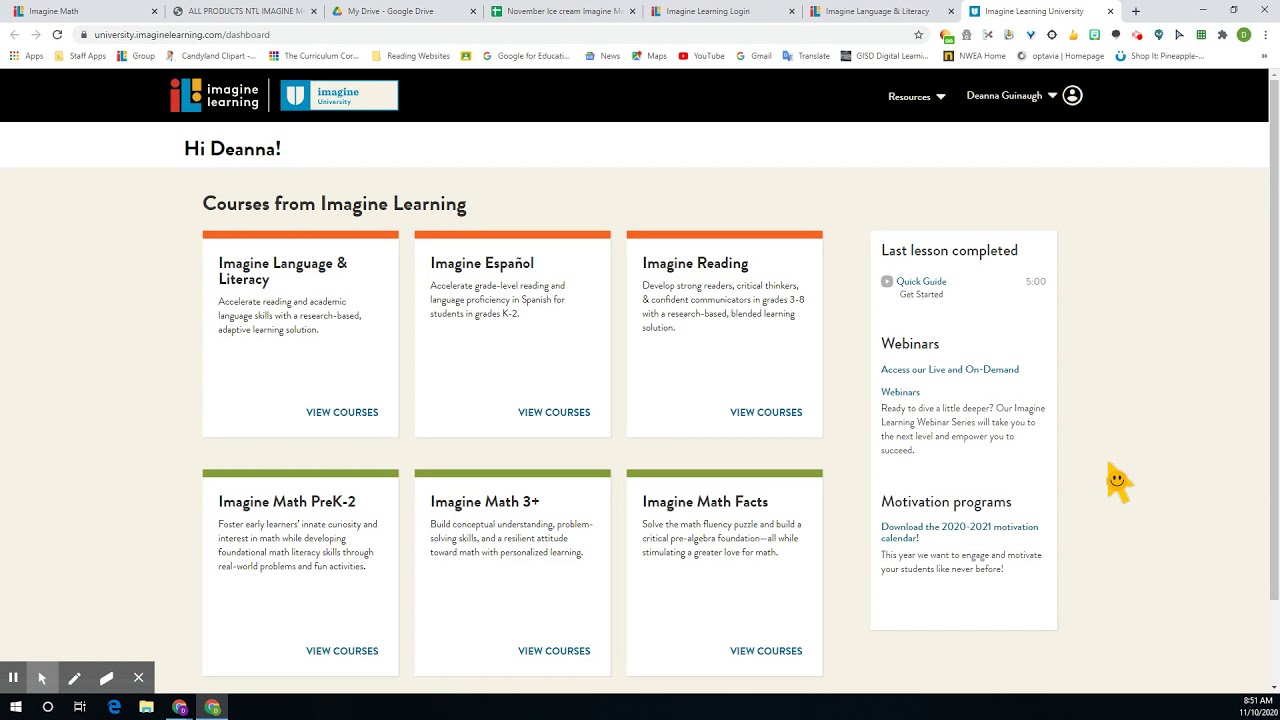Switch to the ALL PRODUCTS NTL IMAGINE tab
This screenshot has width=1280, height=720.
pyautogui.click(x=243, y=11)
